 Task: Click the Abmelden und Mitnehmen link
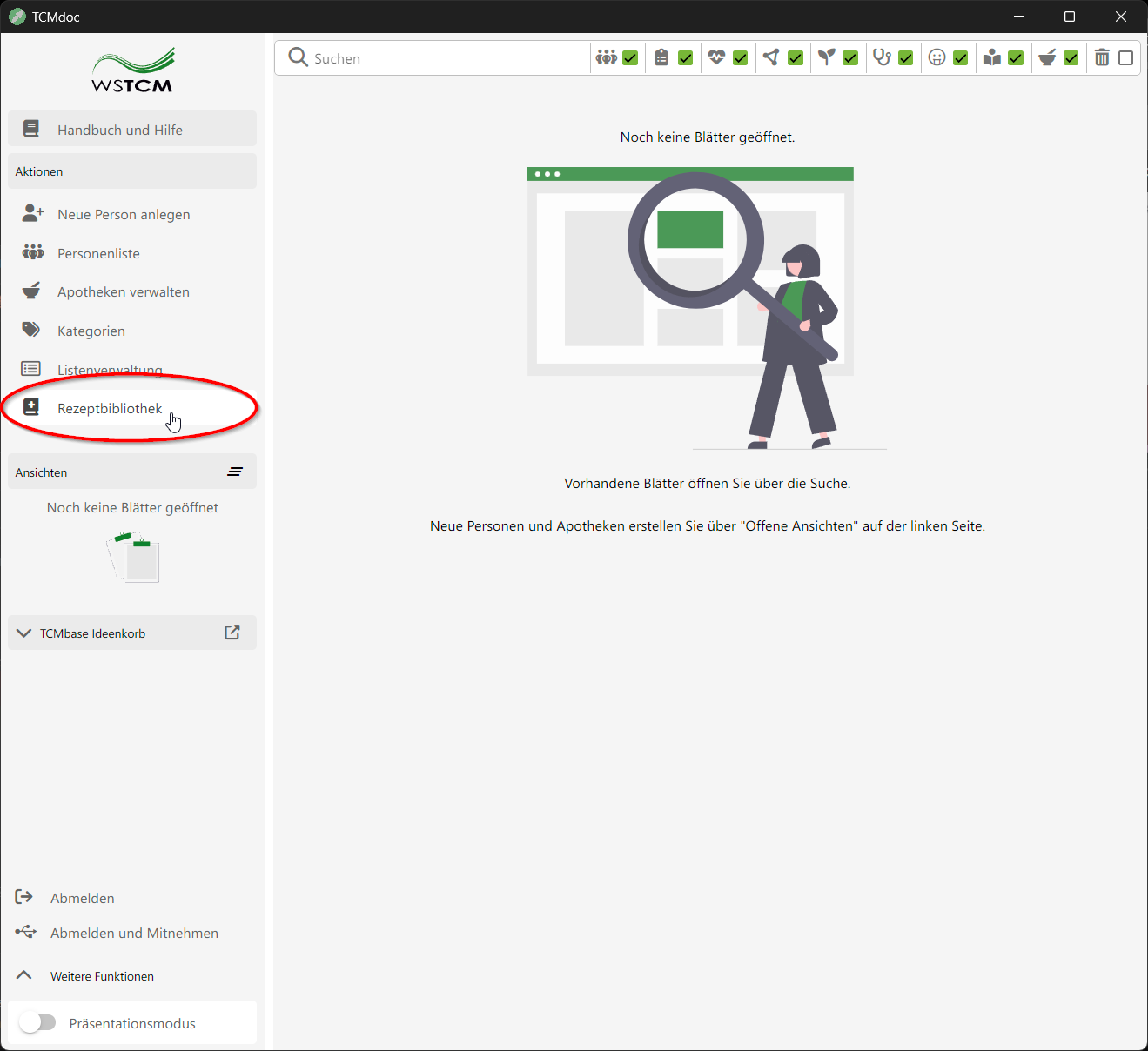[134, 933]
